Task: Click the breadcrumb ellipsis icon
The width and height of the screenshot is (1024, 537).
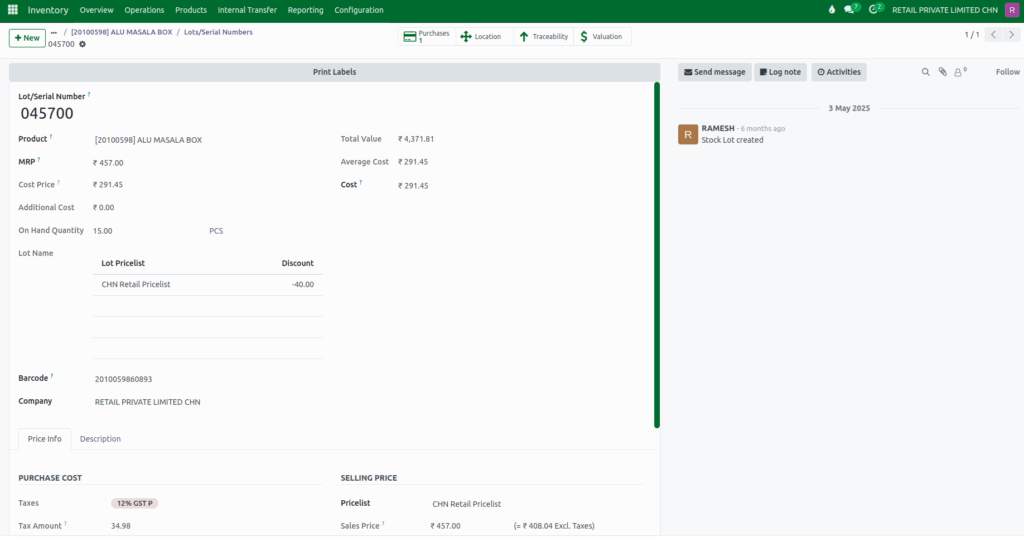Action: tap(54, 32)
